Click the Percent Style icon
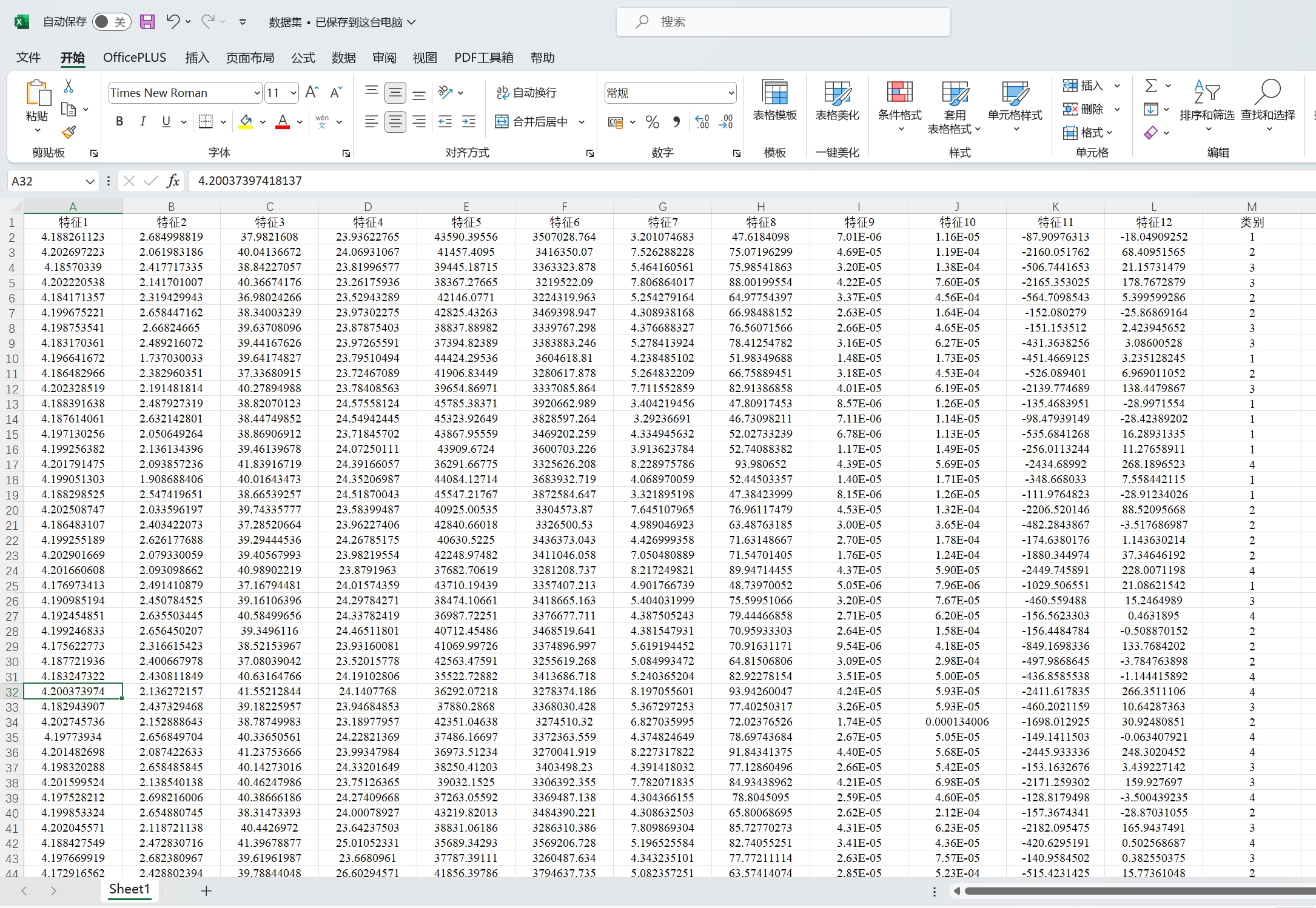 click(653, 122)
